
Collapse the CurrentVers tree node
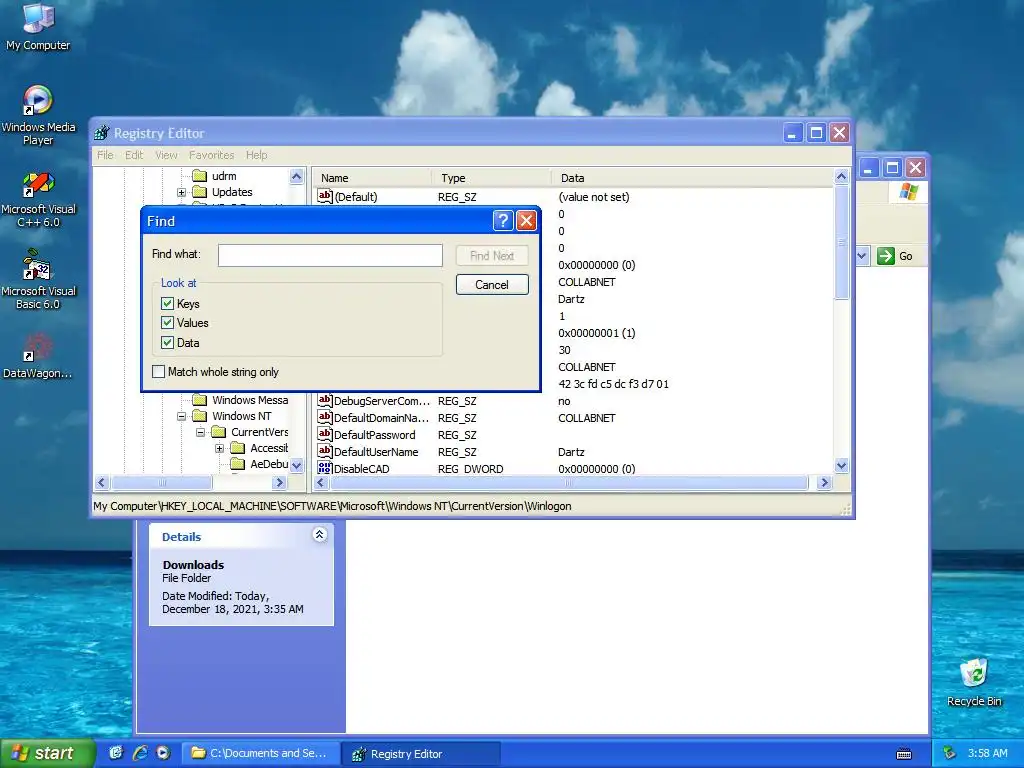(x=200, y=432)
